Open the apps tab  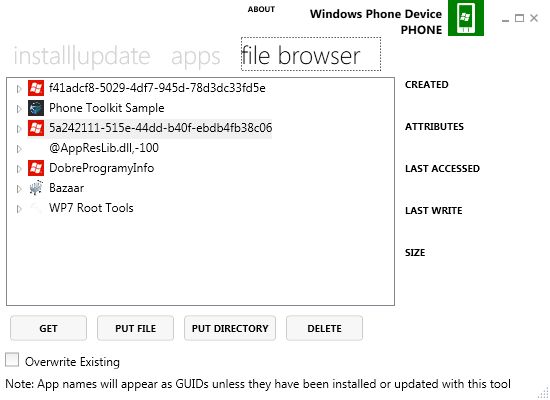pyautogui.click(x=195, y=57)
